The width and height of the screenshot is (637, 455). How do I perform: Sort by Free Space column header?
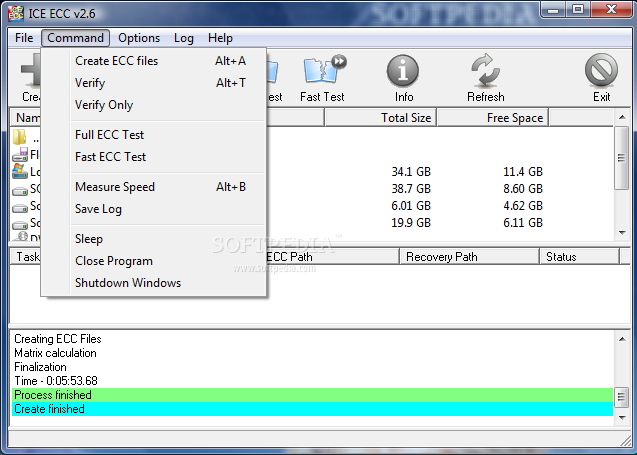click(492, 118)
